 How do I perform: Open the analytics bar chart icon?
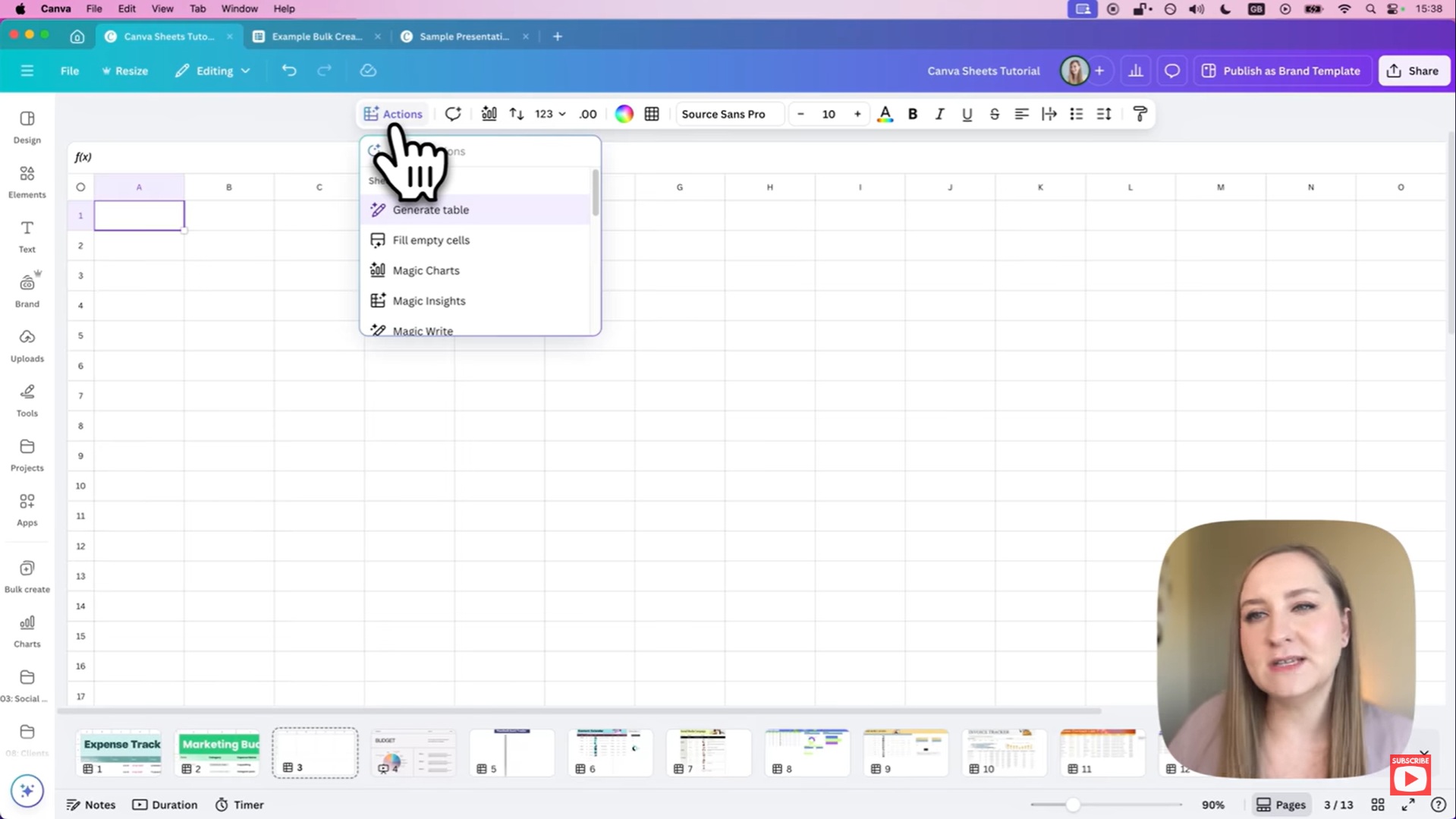point(1136,71)
